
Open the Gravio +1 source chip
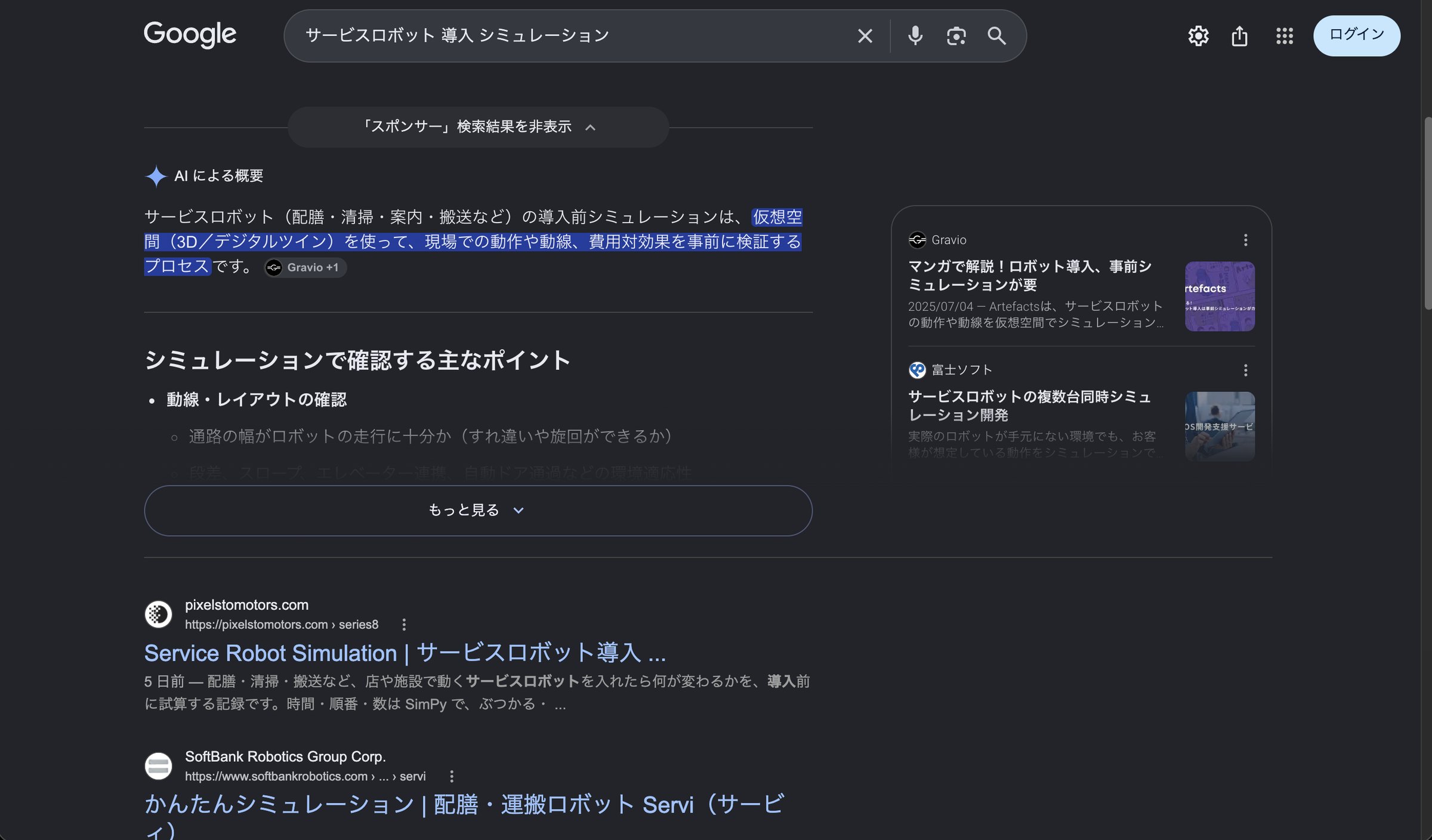(x=305, y=267)
